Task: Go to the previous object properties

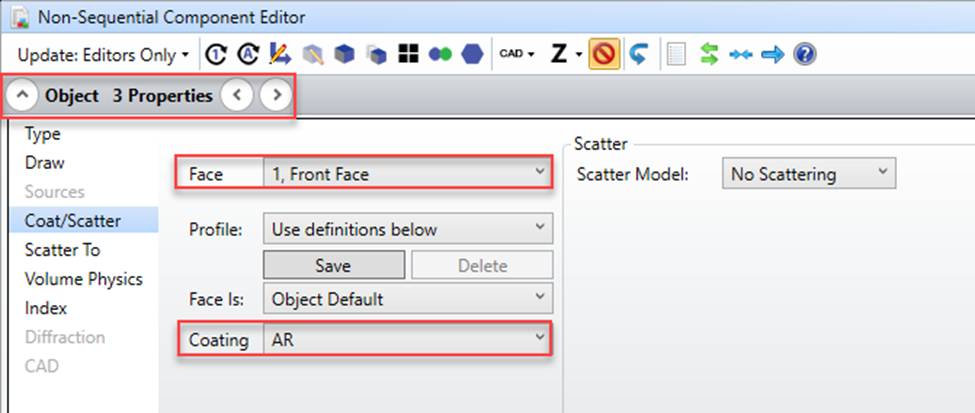Action: coord(236,96)
